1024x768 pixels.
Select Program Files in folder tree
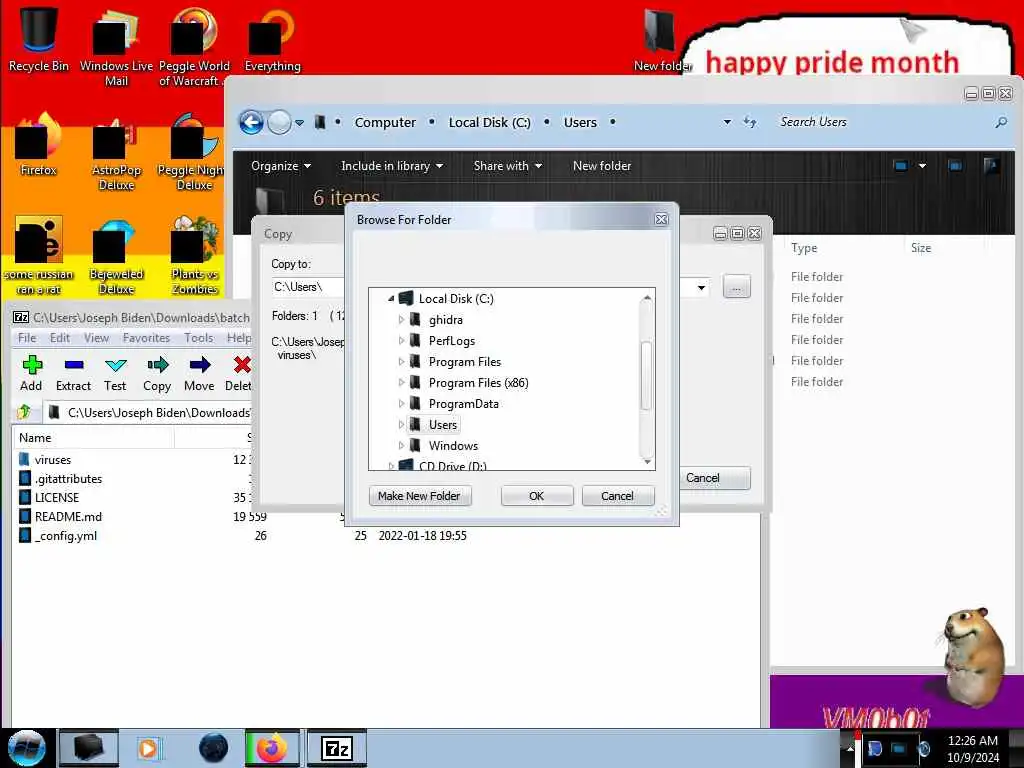[x=464, y=362]
